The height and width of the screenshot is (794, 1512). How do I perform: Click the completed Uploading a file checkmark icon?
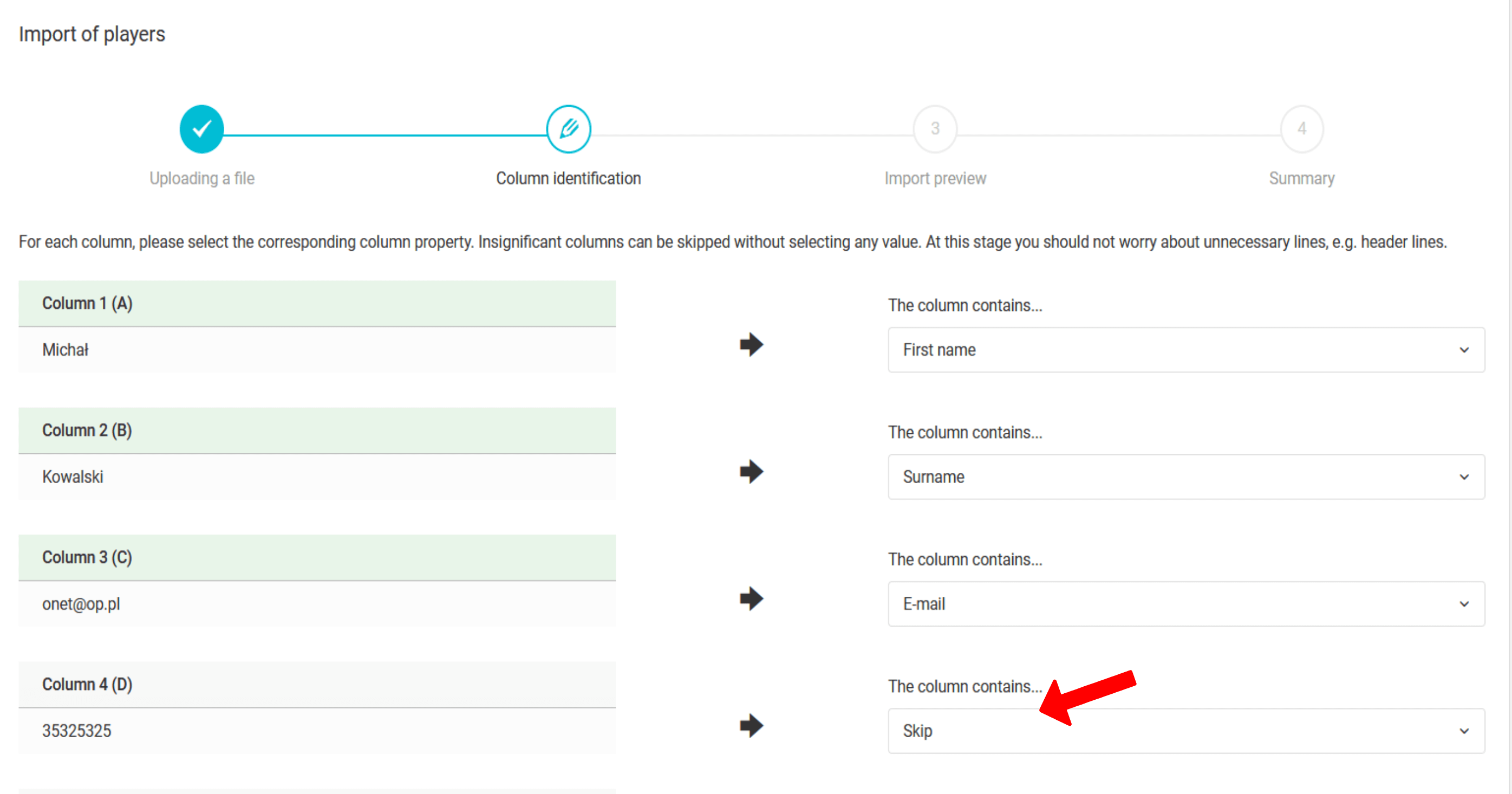coord(201,129)
